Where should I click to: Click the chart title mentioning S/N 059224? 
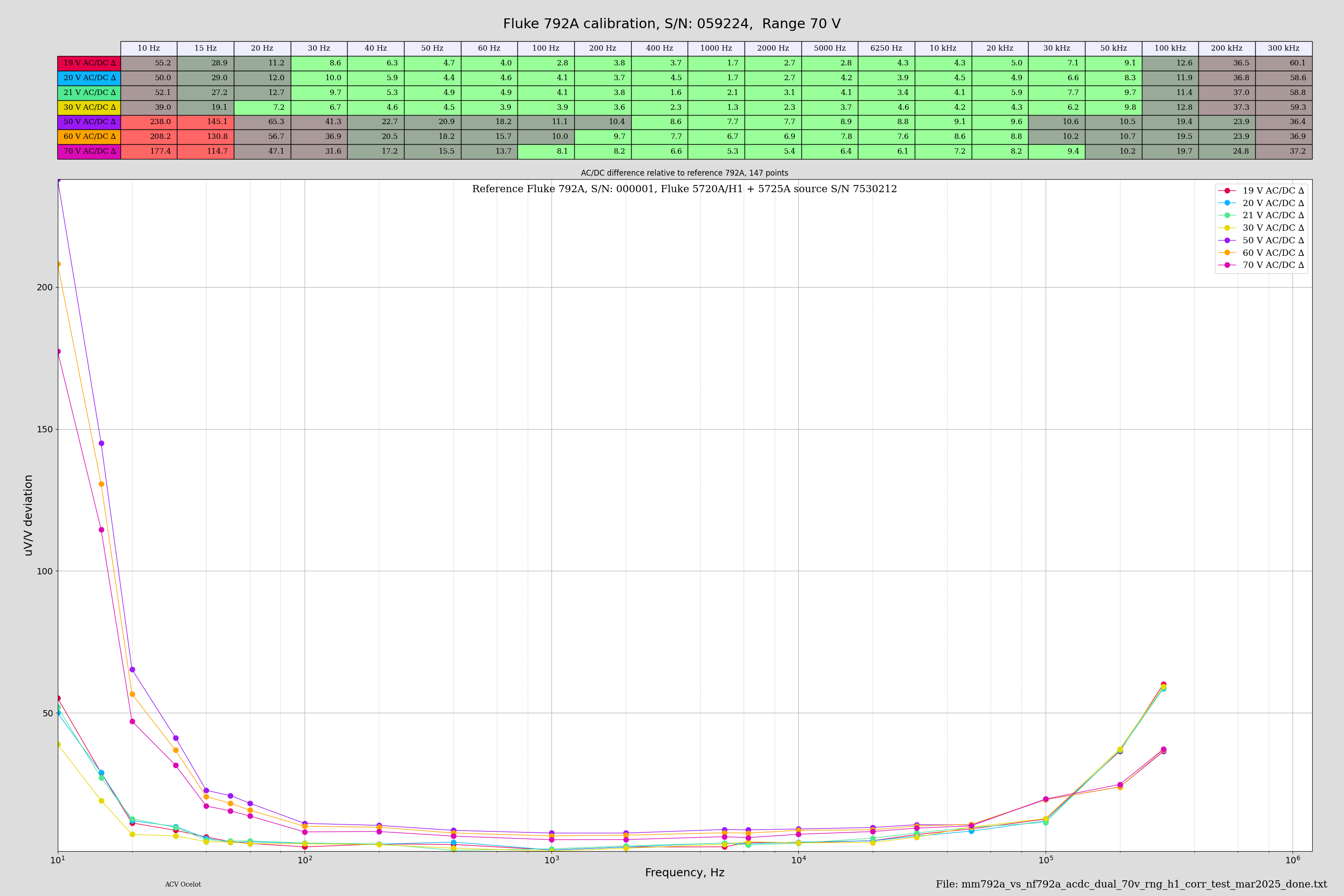coord(672,23)
